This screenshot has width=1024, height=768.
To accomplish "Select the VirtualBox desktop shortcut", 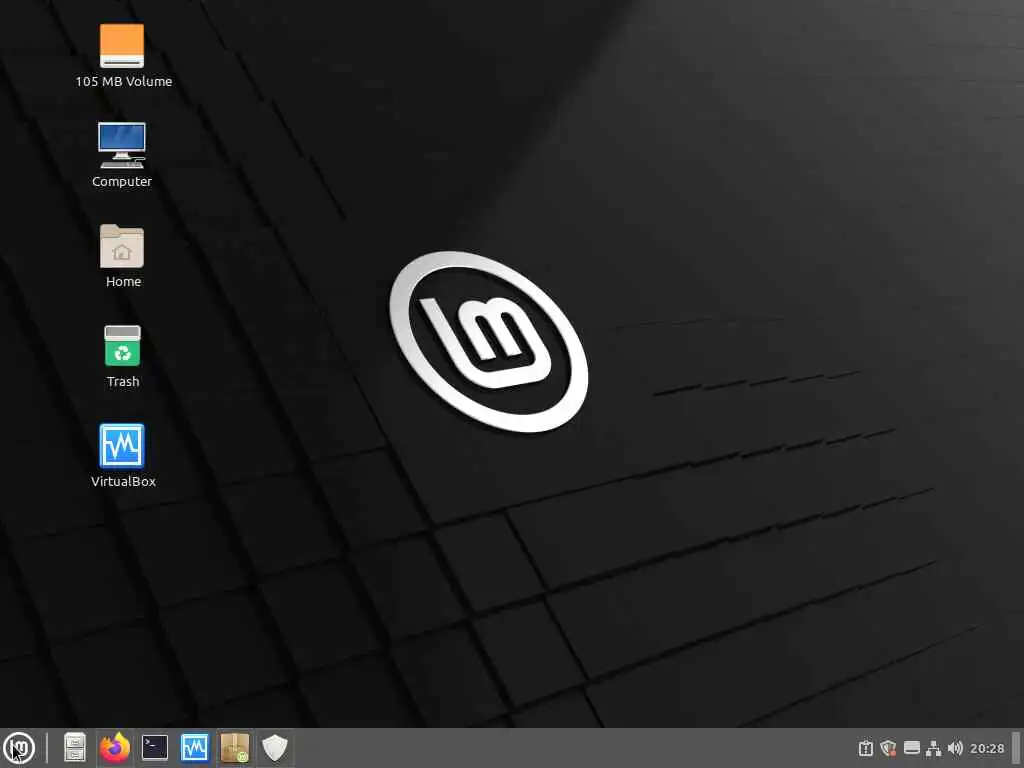I will pyautogui.click(x=123, y=456).
